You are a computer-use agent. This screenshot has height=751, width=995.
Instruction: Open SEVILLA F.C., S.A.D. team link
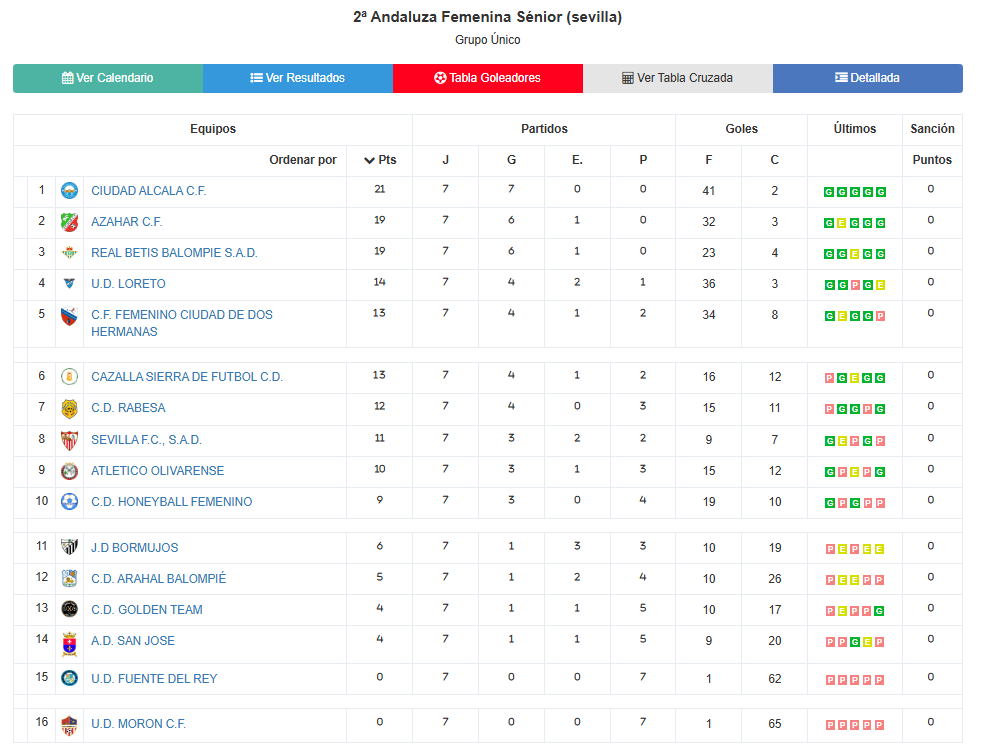(146, 440)
